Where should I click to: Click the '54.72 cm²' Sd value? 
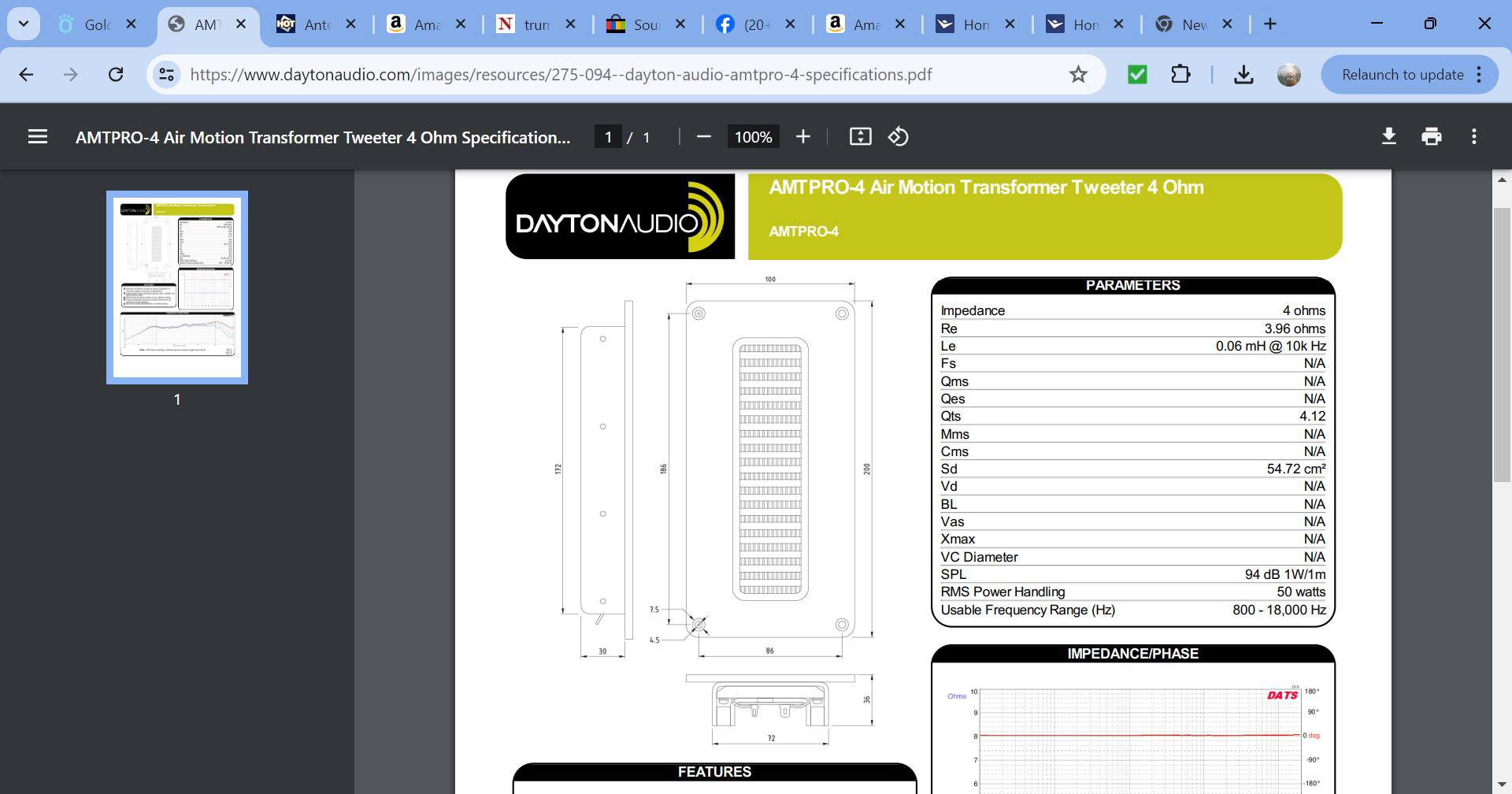tap(1296, 469)
